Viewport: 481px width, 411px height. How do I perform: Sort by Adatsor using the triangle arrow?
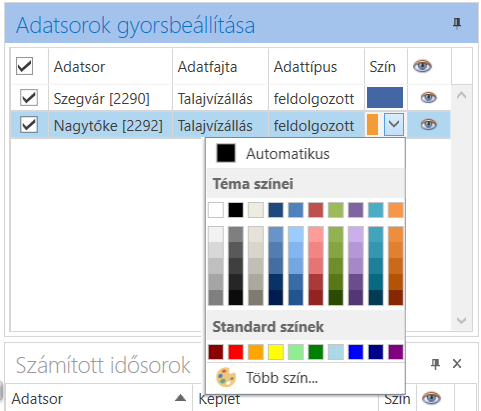[180, 397]
